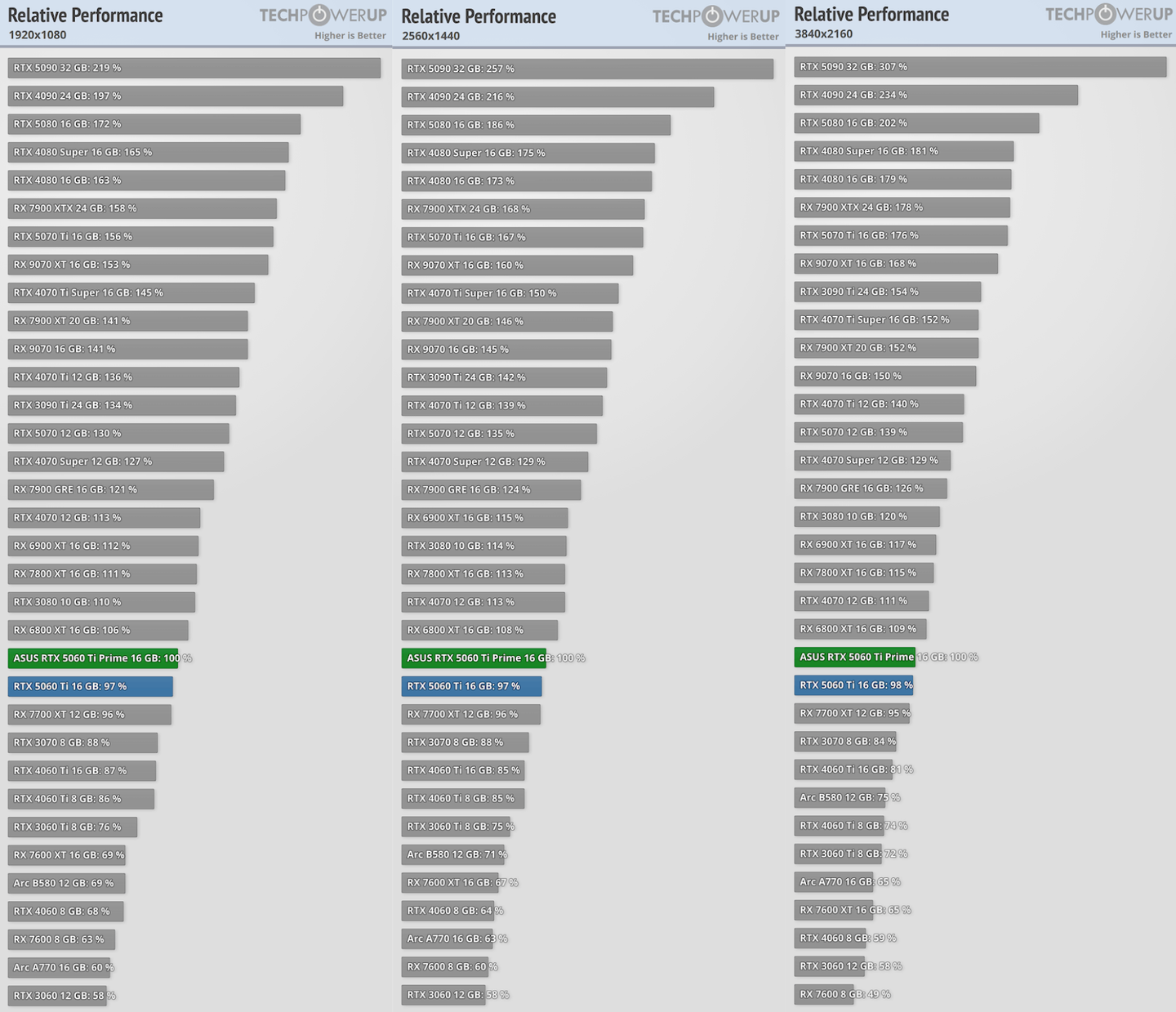The image size is (1176, 1012).
Task: Select the RTX 4090 24 GB: 216 % bar
Action: (558, 96)
